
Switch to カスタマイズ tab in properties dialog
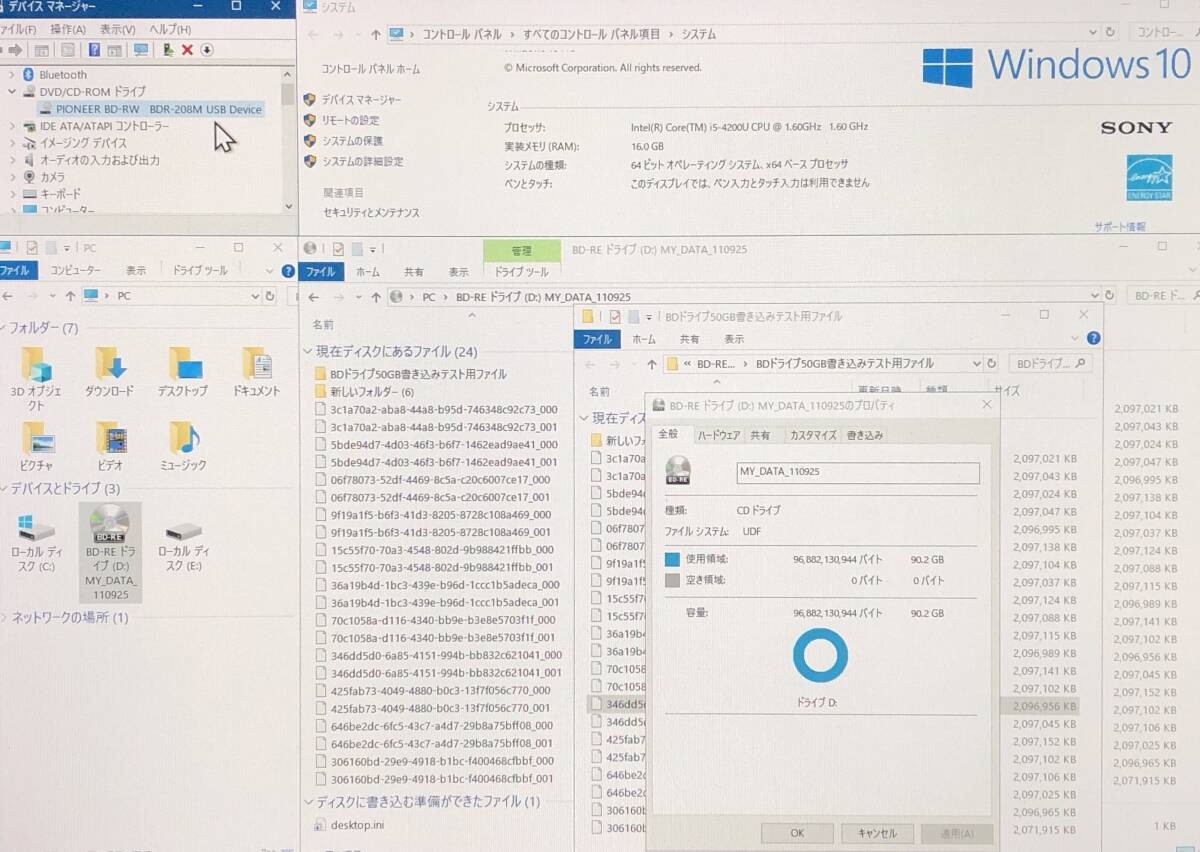tap(813, 436)
